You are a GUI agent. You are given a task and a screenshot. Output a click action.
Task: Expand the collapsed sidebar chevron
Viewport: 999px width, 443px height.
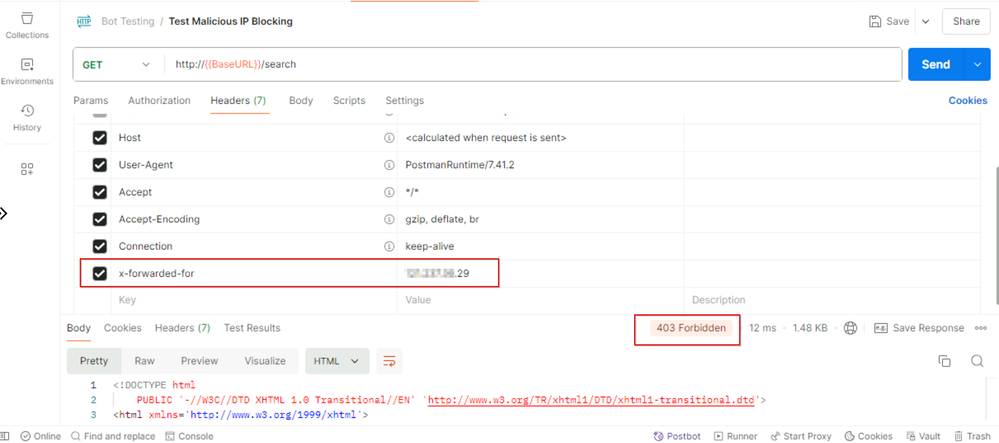pos(3,214)
